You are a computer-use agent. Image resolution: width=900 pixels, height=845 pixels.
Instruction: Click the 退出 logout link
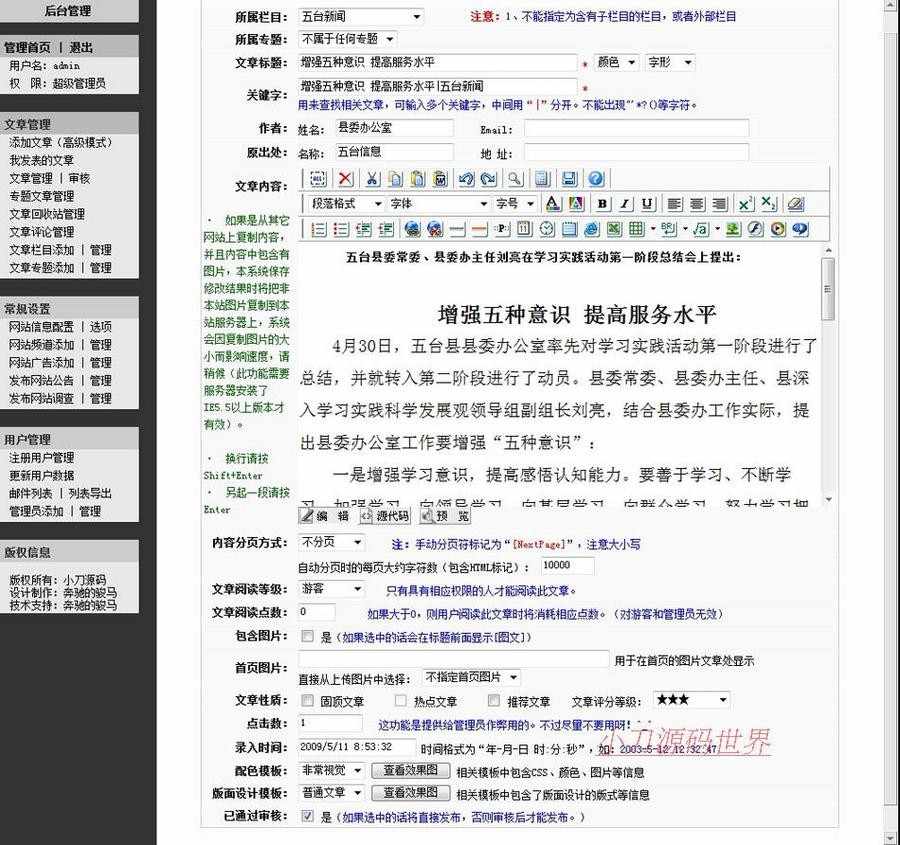[x=81, y=48]
